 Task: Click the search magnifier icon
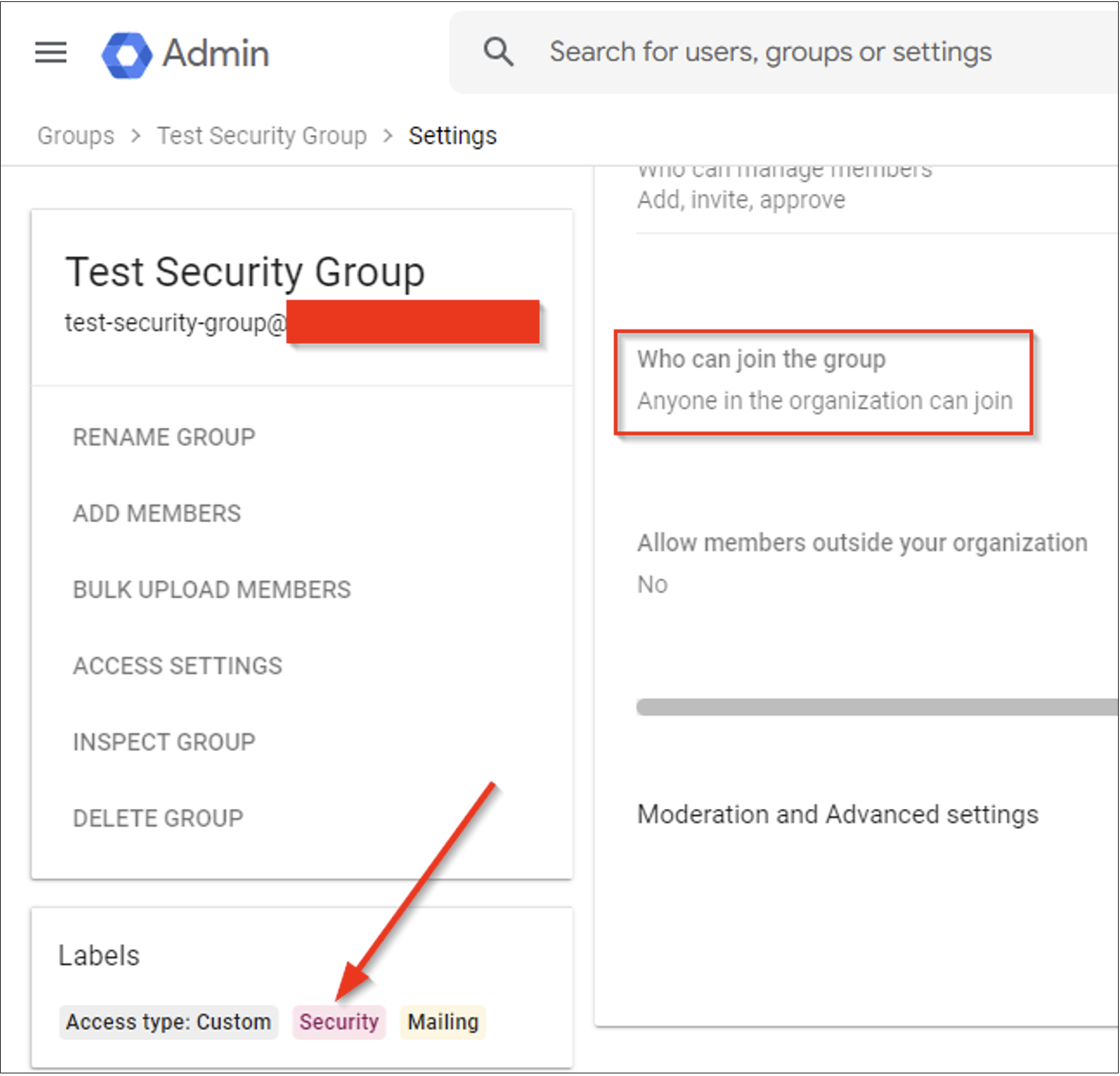click(x=498, y=51)
